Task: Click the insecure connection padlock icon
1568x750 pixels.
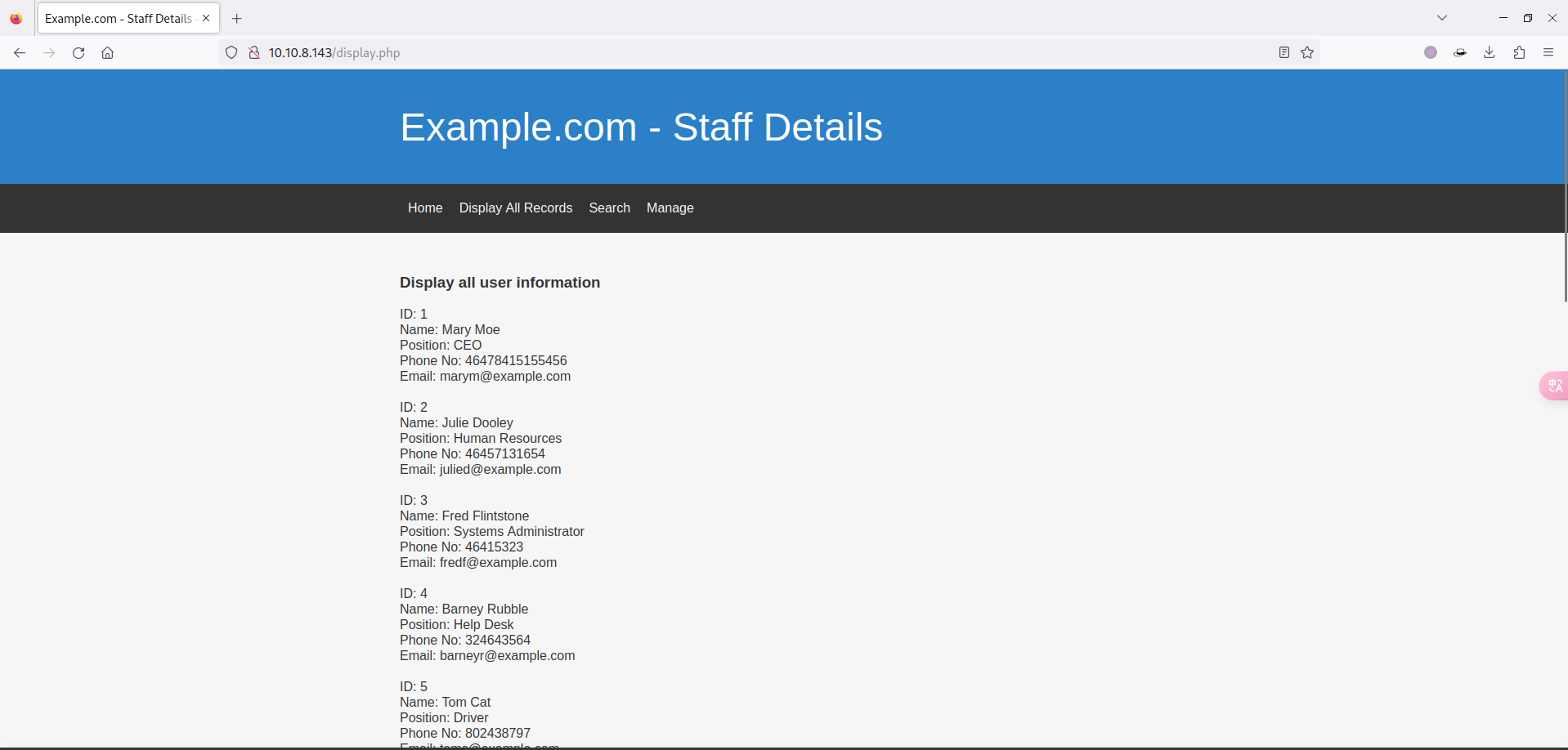Action: point(254,53)
